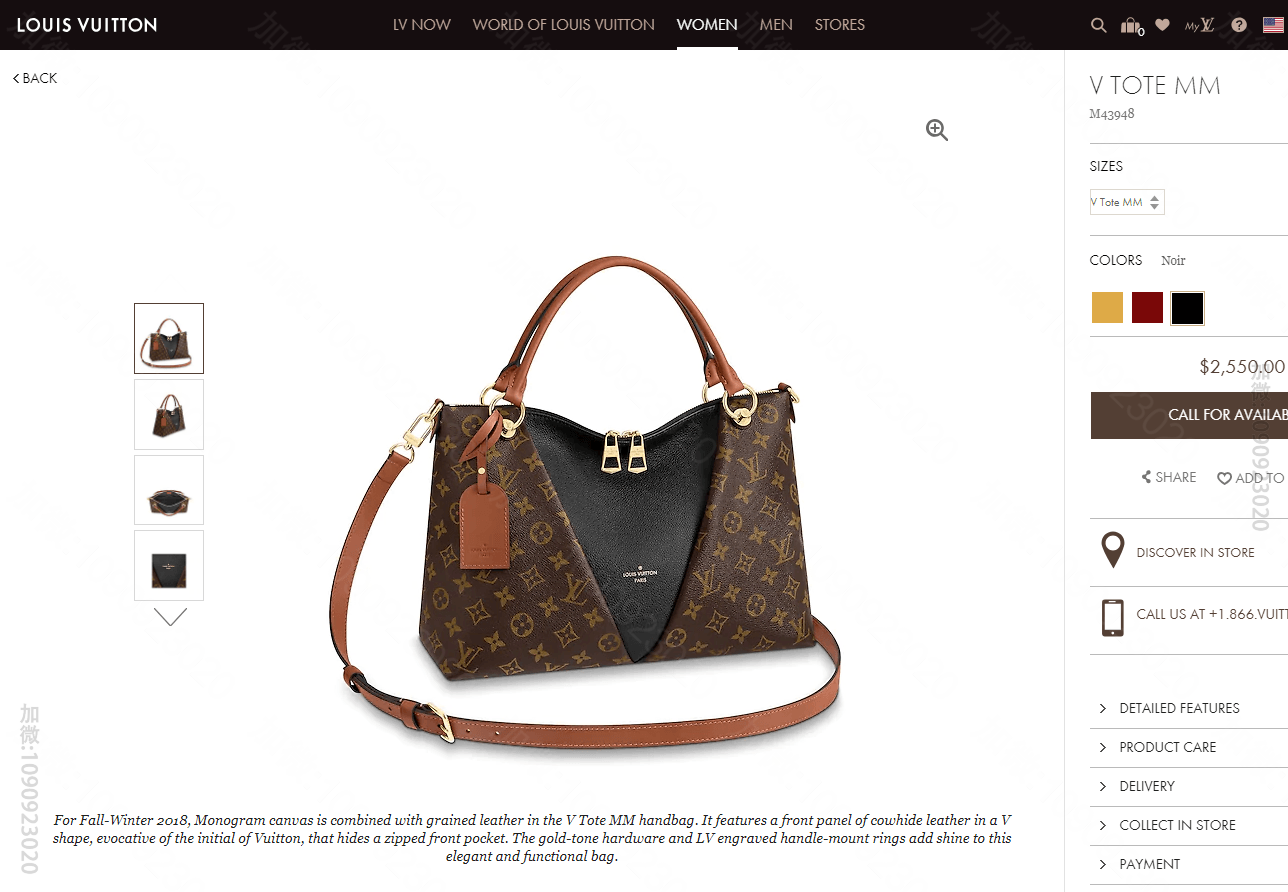The height and width of the screenshot is (892, 1288).
Task: Open the Women menu tab
Action: tap(707, 25)
